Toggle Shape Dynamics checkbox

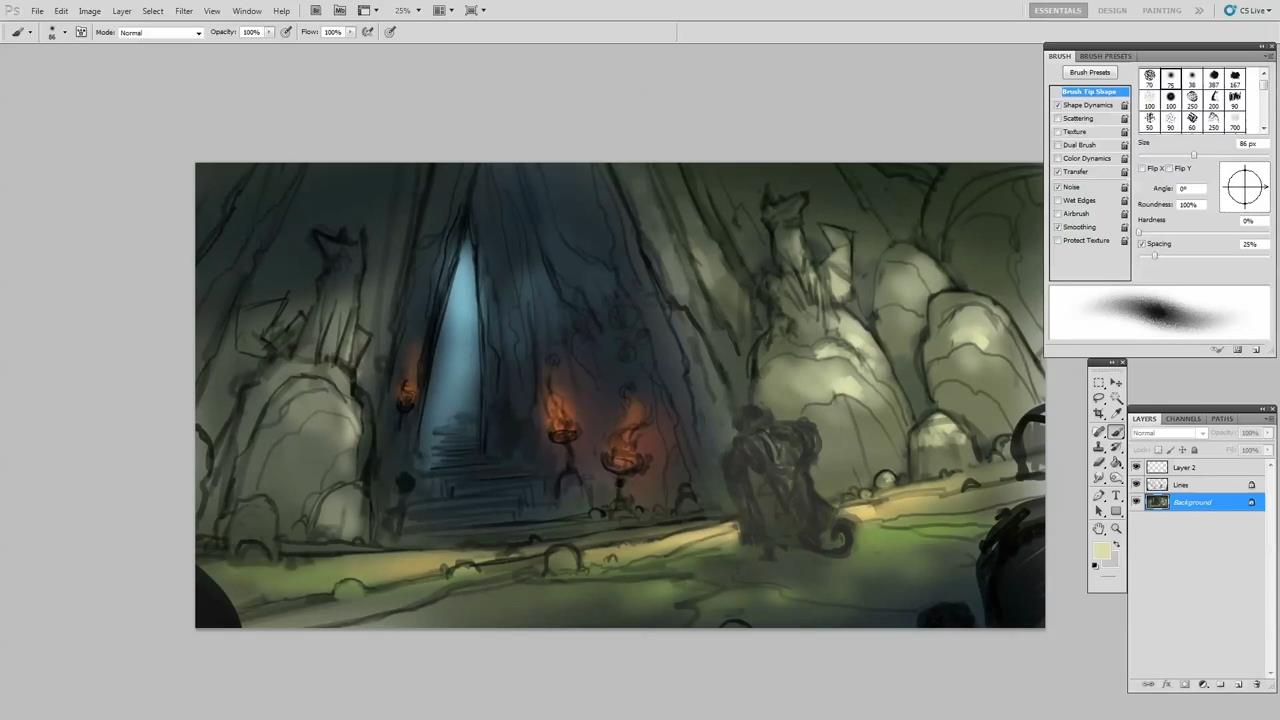1057,105
